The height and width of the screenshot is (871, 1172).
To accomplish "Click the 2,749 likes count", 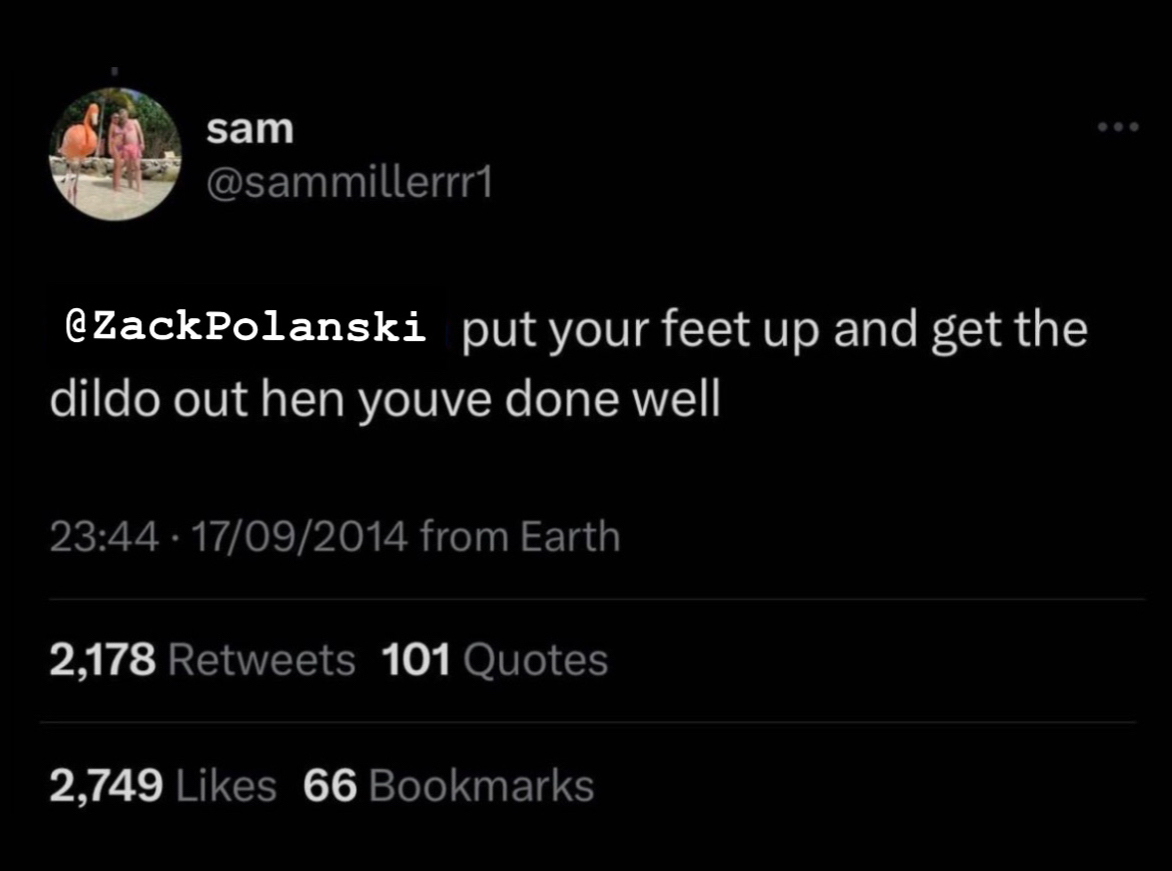I will pos(106,786).
